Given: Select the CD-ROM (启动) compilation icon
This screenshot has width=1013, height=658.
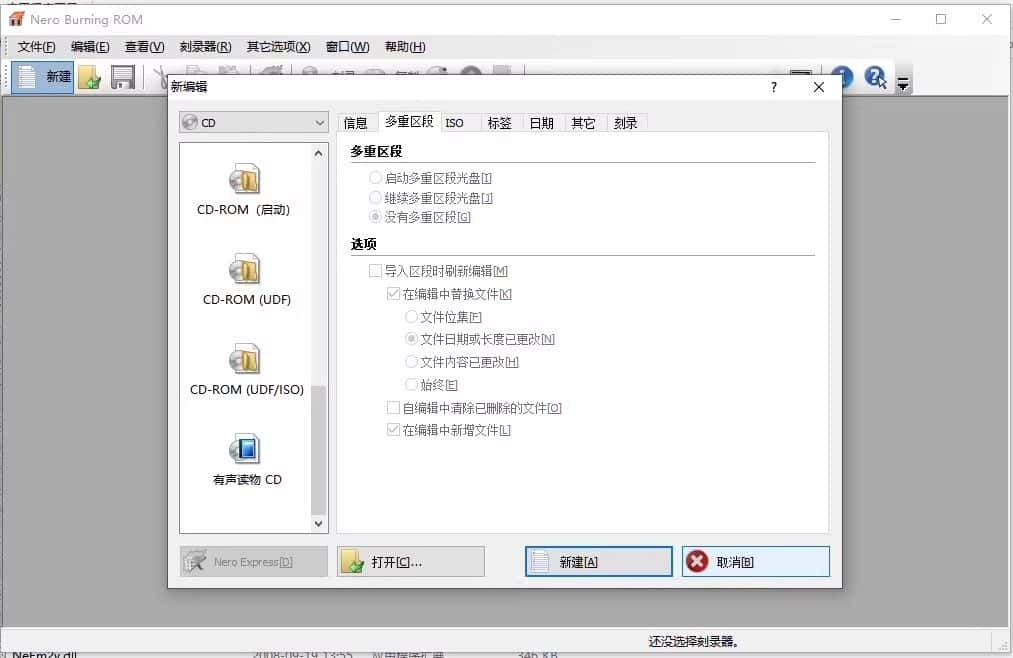Looking at the screenshot, I should pos(245,182).
